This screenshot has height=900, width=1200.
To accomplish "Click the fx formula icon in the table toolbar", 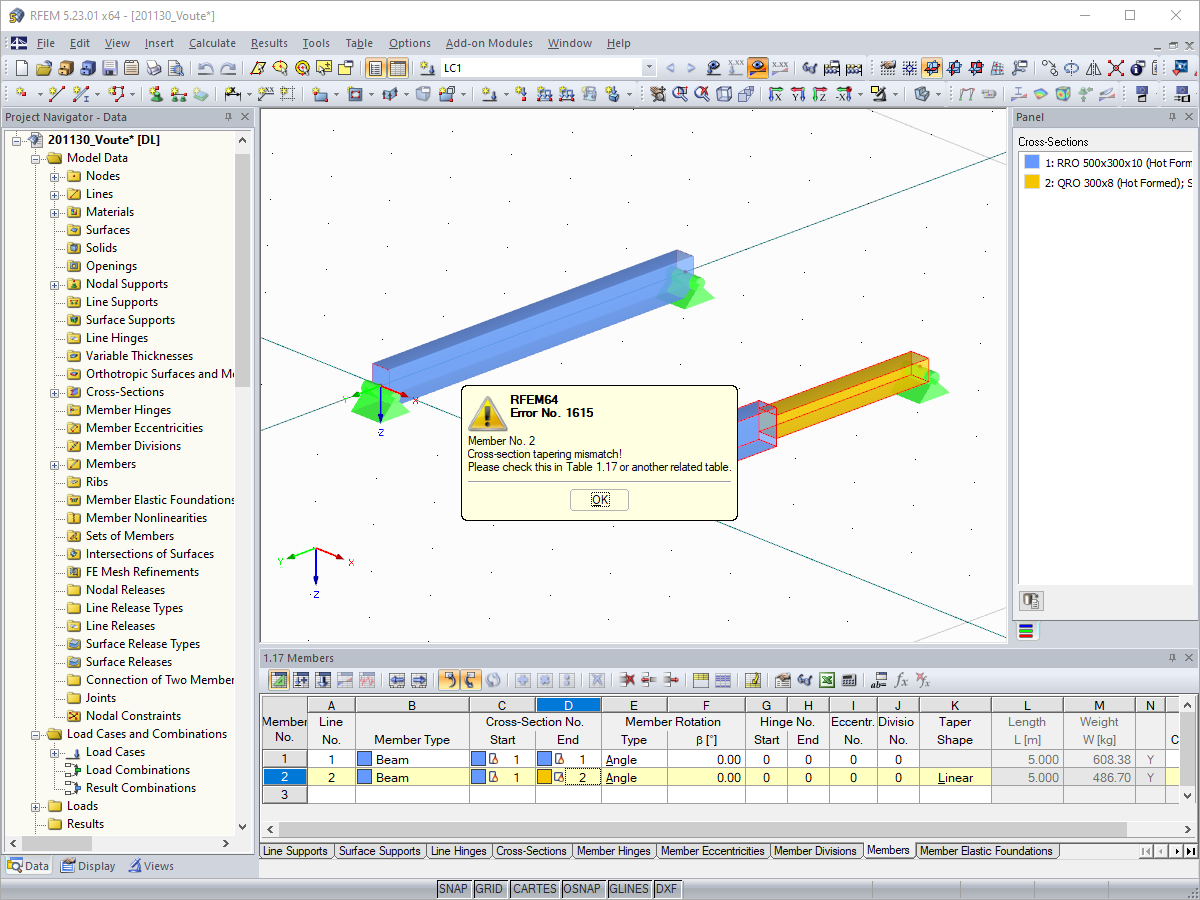I will coord(901,680).
